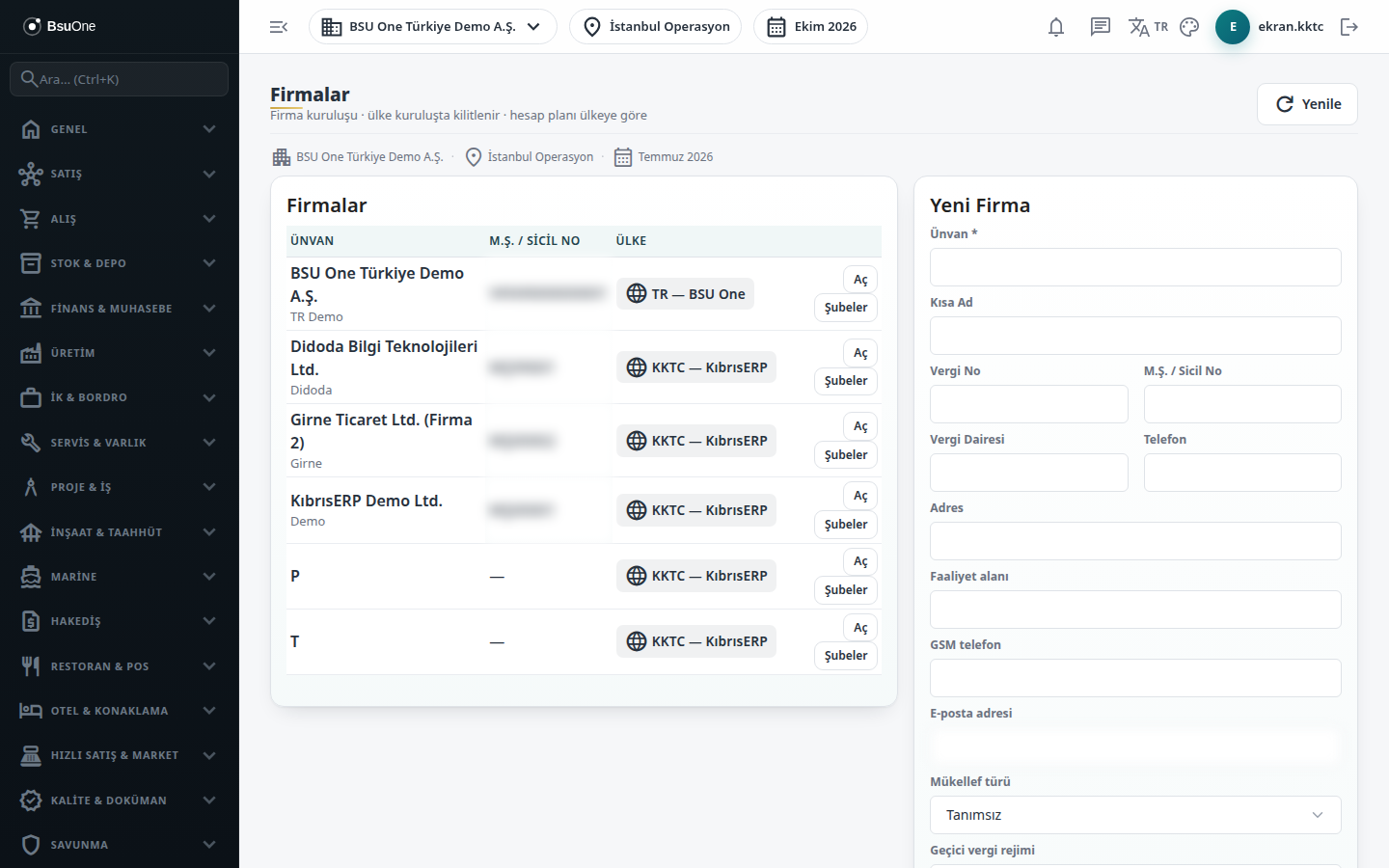This screenshot has height=868, width=1389.
Task: Click Aç for Girne Ticaret Ltd.
Action: tap(860, 426)
